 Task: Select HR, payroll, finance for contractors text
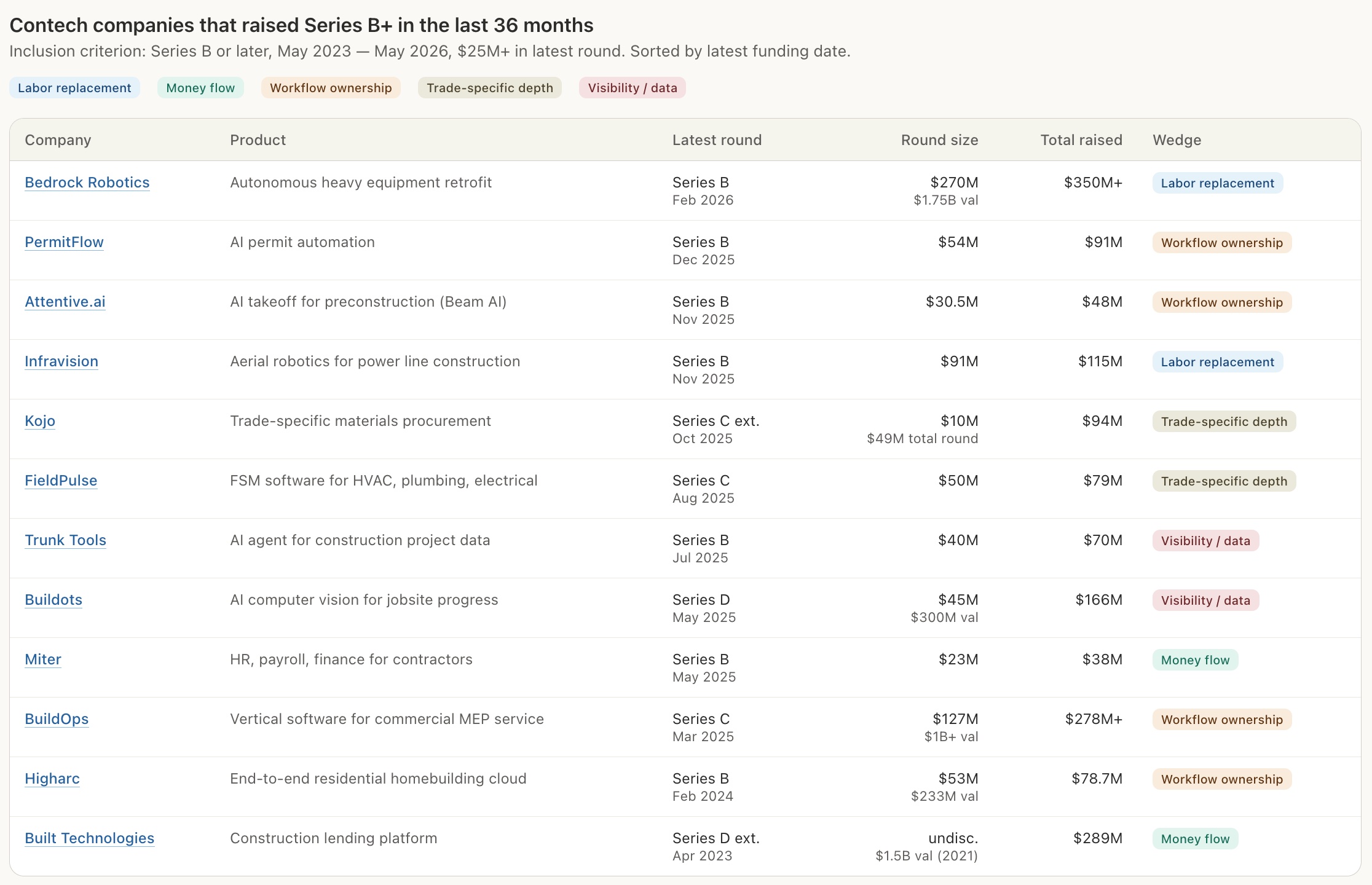[x=351, y=659]
